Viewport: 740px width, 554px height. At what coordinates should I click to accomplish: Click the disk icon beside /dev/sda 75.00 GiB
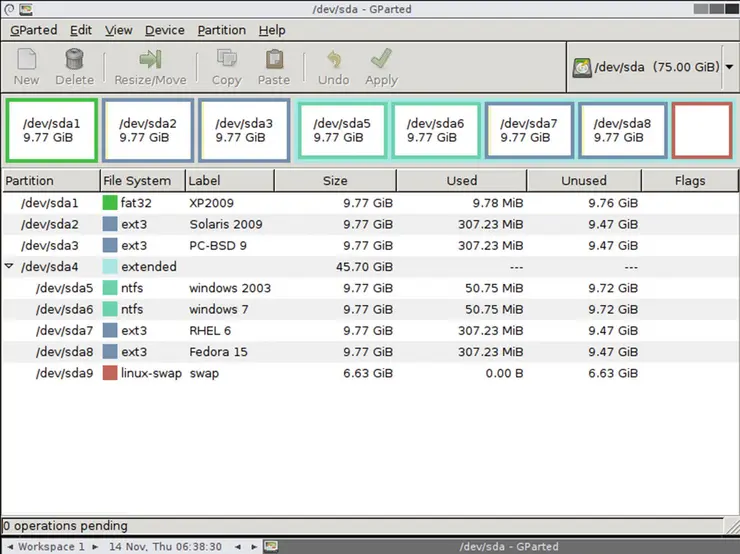(581, 68)
